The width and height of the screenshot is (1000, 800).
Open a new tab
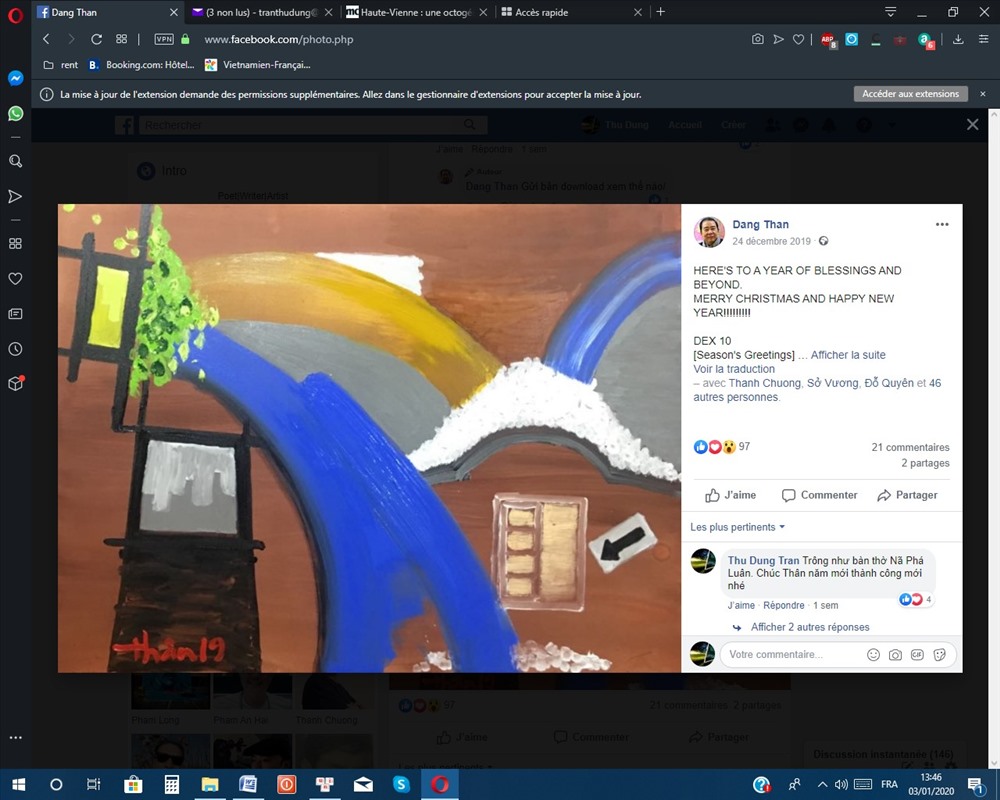[x=661, y=12]
